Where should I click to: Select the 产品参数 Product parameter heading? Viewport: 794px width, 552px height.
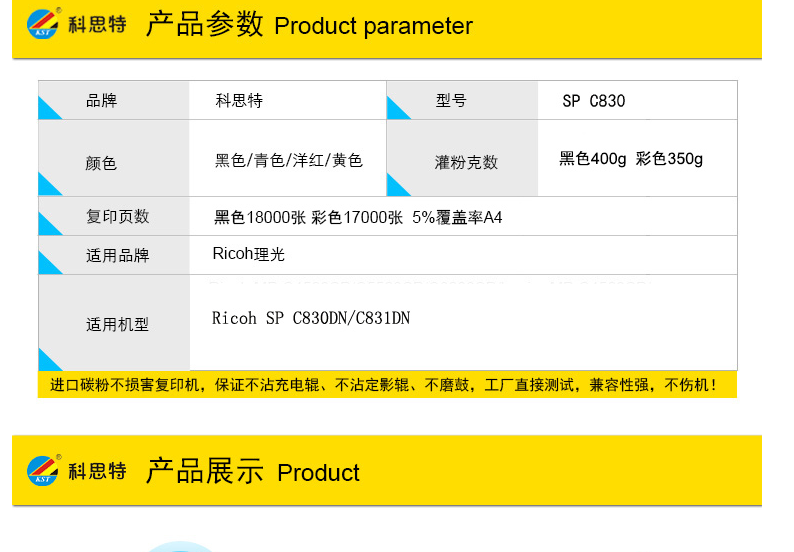coord(309,24)
